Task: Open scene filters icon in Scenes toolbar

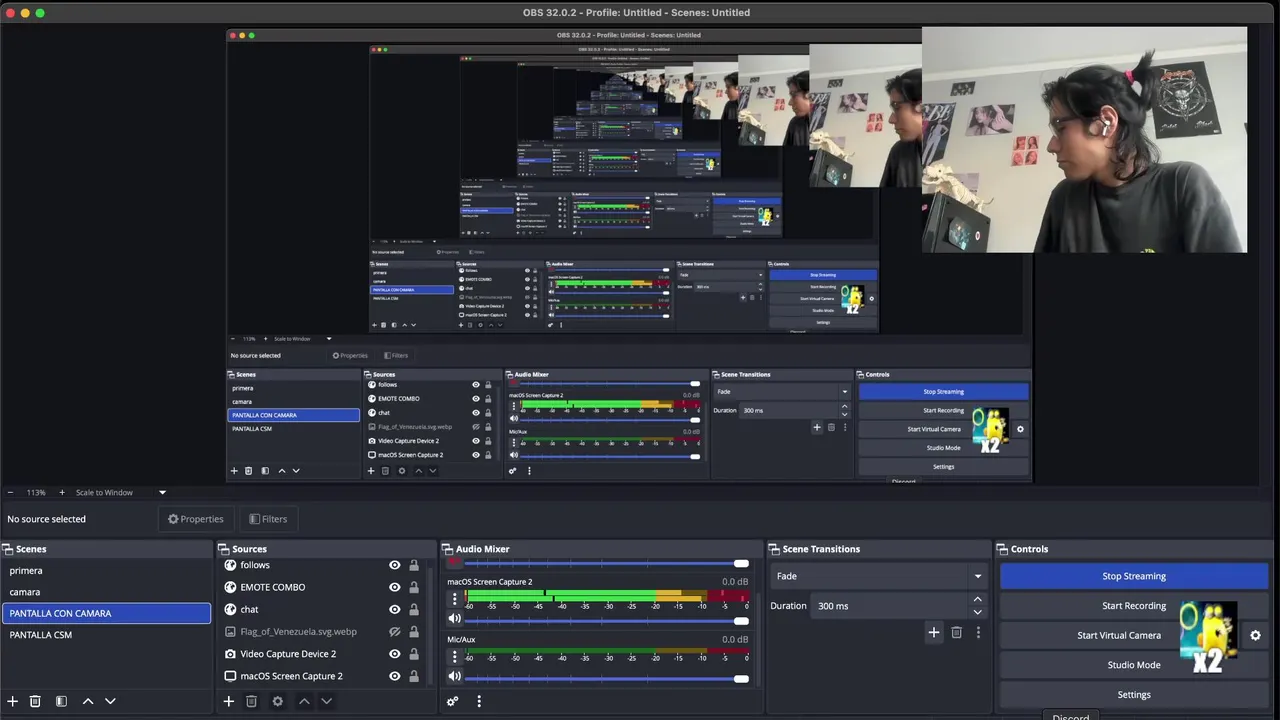Action: (x=61, y=702)
